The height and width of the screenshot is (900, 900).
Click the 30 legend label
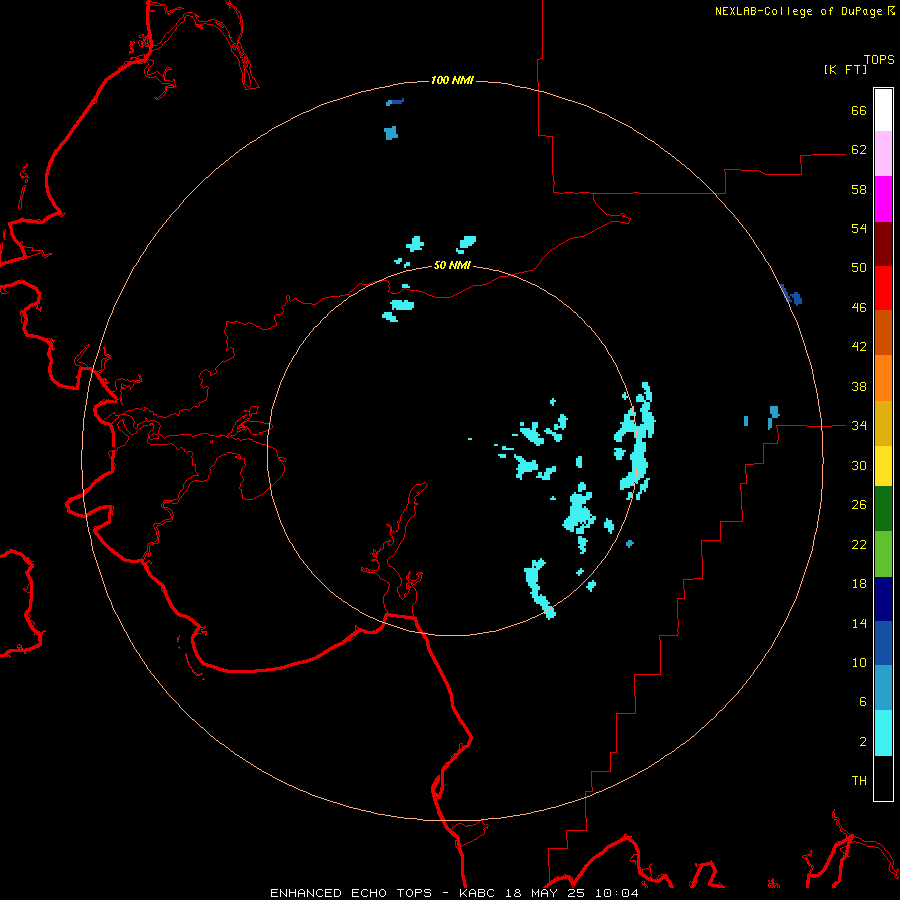859,465
